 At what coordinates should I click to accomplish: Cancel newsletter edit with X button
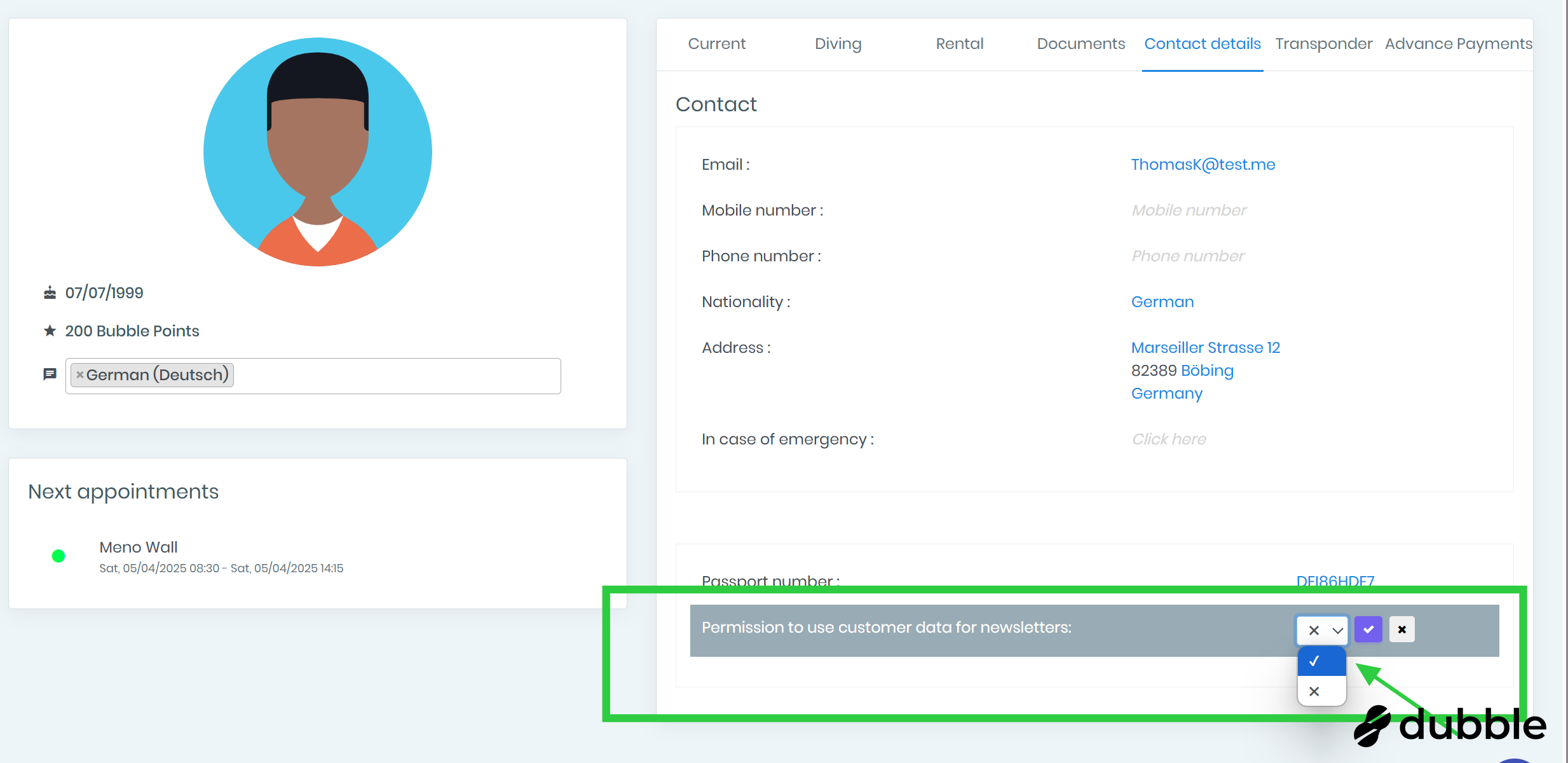coord(1401,629)
